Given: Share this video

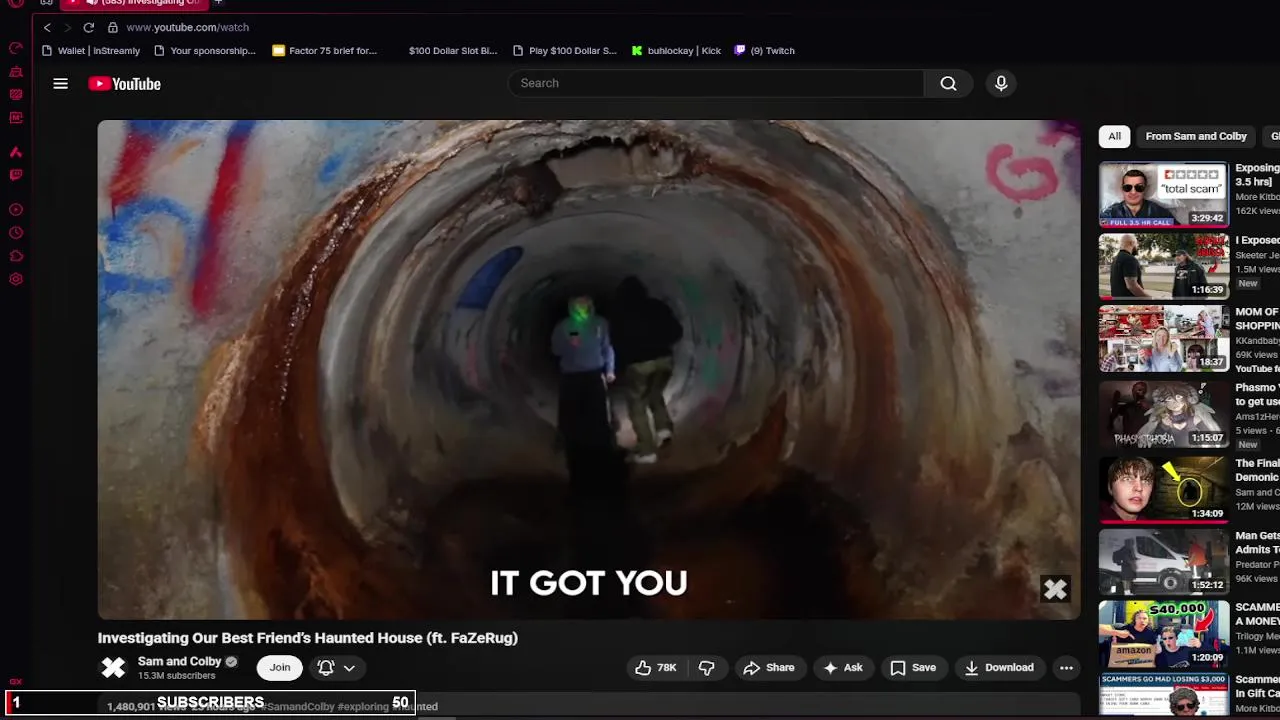Looking at the screenshot, I should tap(769, 668).
